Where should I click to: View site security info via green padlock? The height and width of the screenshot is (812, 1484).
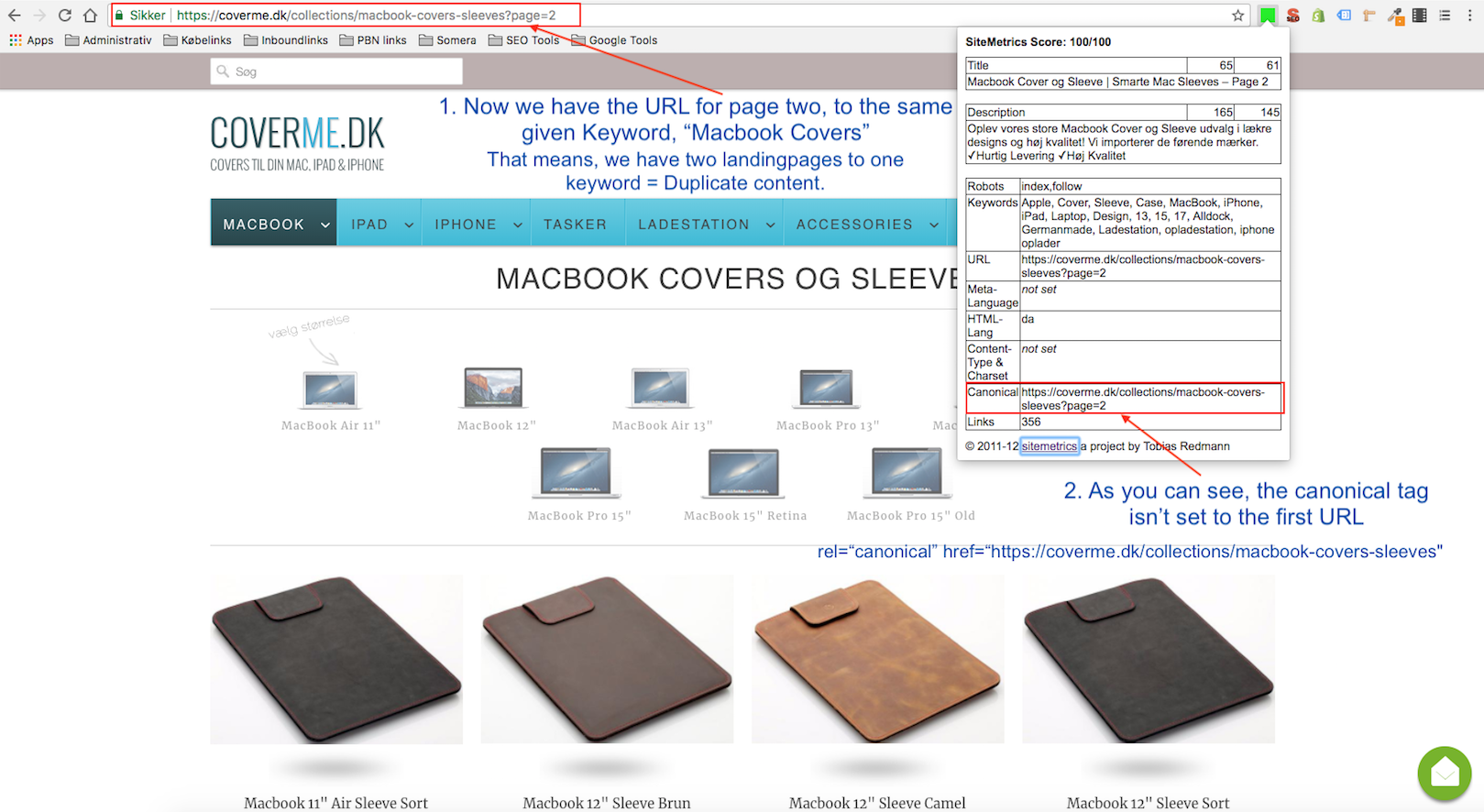tap(119, 16)
